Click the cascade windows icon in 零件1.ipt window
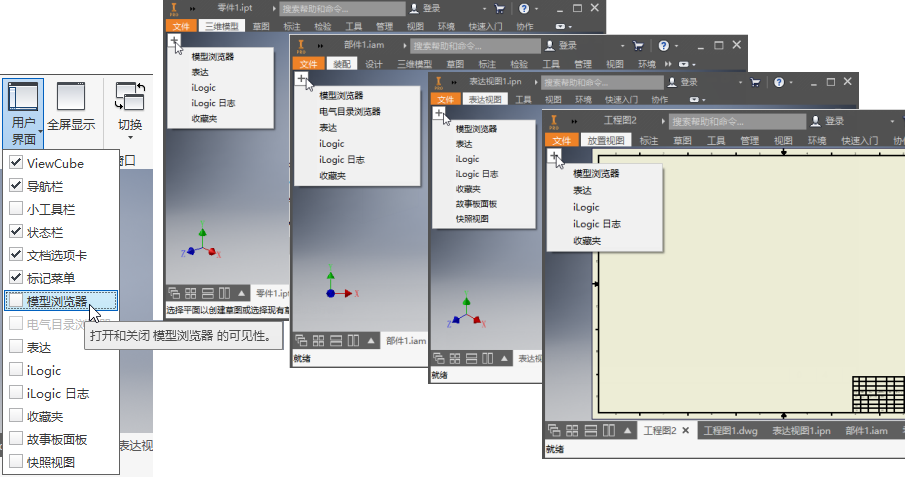Image resolution: width=905 pixels, height=481 pixels. point(174,293)
